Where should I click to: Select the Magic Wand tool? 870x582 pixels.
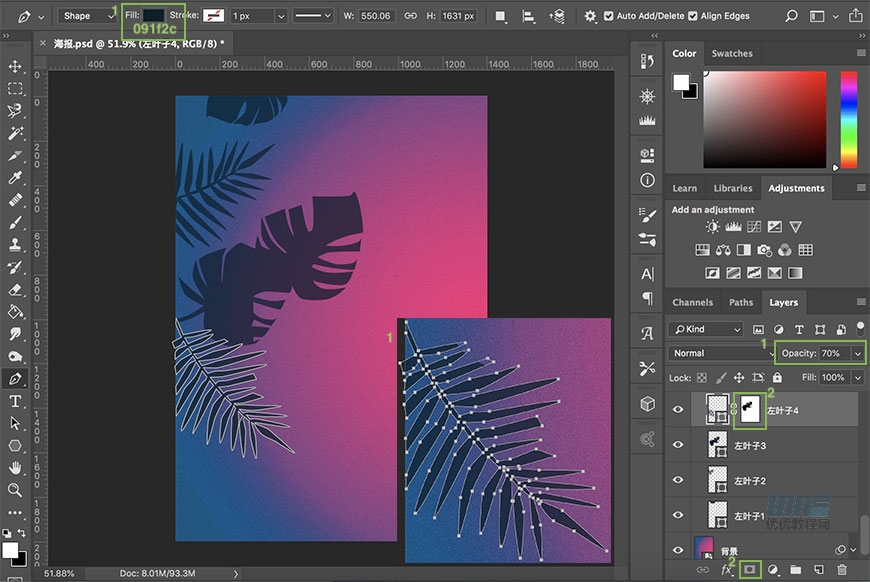tap(15, 133)
